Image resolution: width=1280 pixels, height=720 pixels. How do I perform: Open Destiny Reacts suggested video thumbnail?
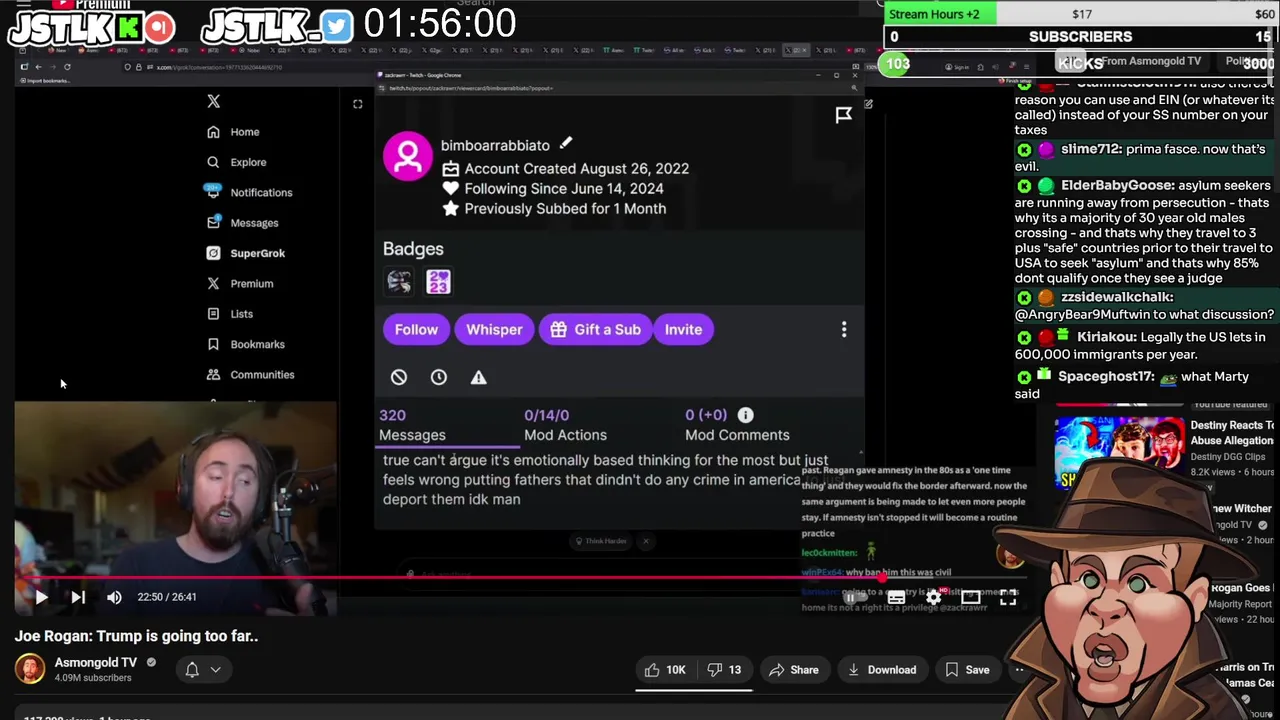(1119, 451)
